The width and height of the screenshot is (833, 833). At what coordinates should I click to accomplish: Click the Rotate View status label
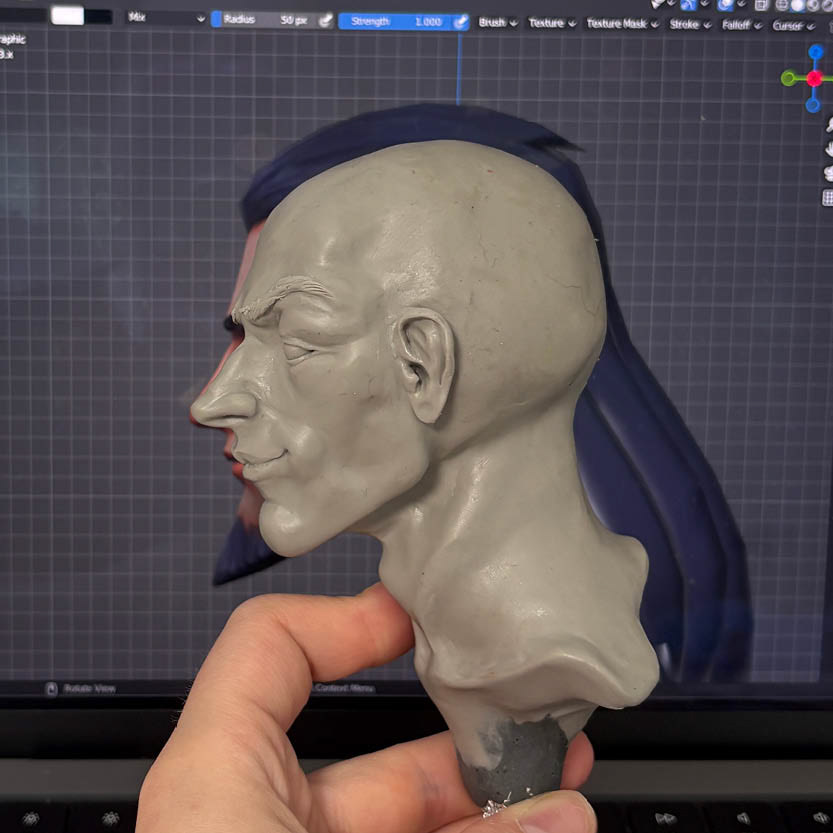89,689
